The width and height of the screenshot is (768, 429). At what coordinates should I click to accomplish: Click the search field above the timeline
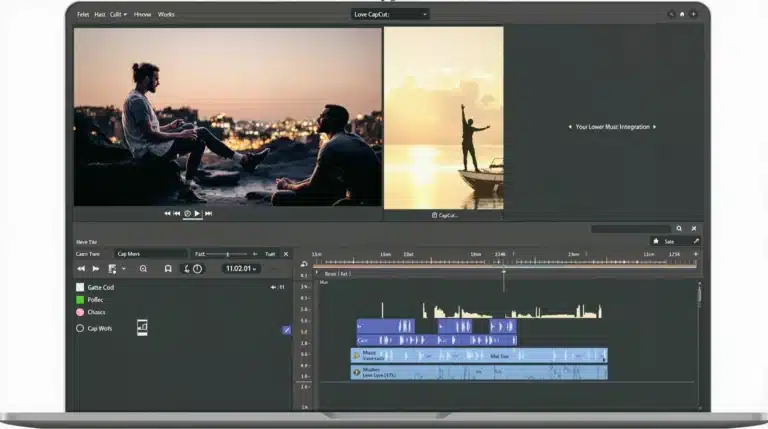pos(630,229)
